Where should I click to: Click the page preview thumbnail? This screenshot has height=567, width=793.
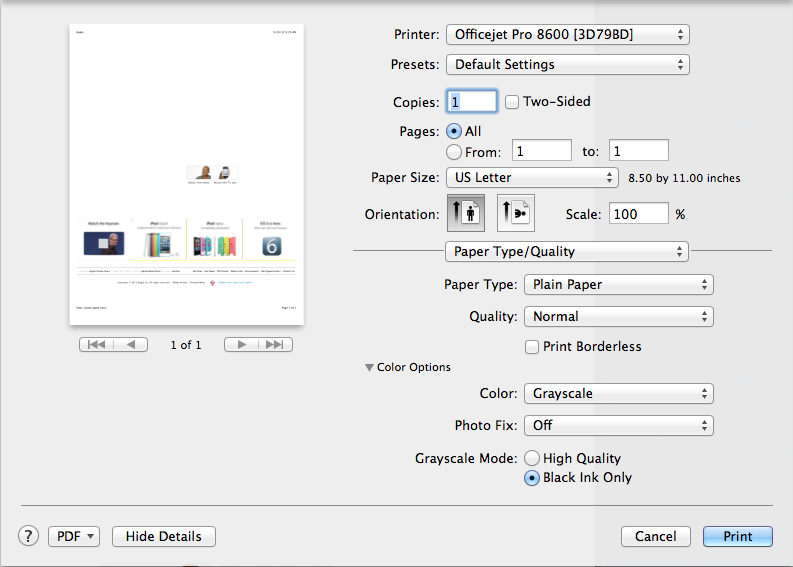click(185, 174)
